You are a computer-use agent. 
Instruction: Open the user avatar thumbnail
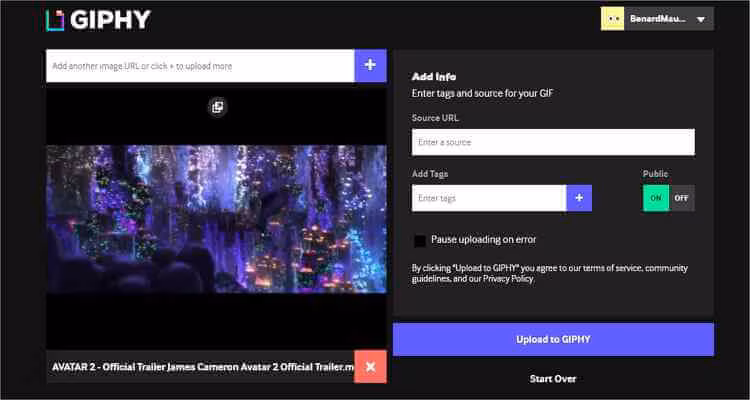pyautogui.click(x=612, y=19)
